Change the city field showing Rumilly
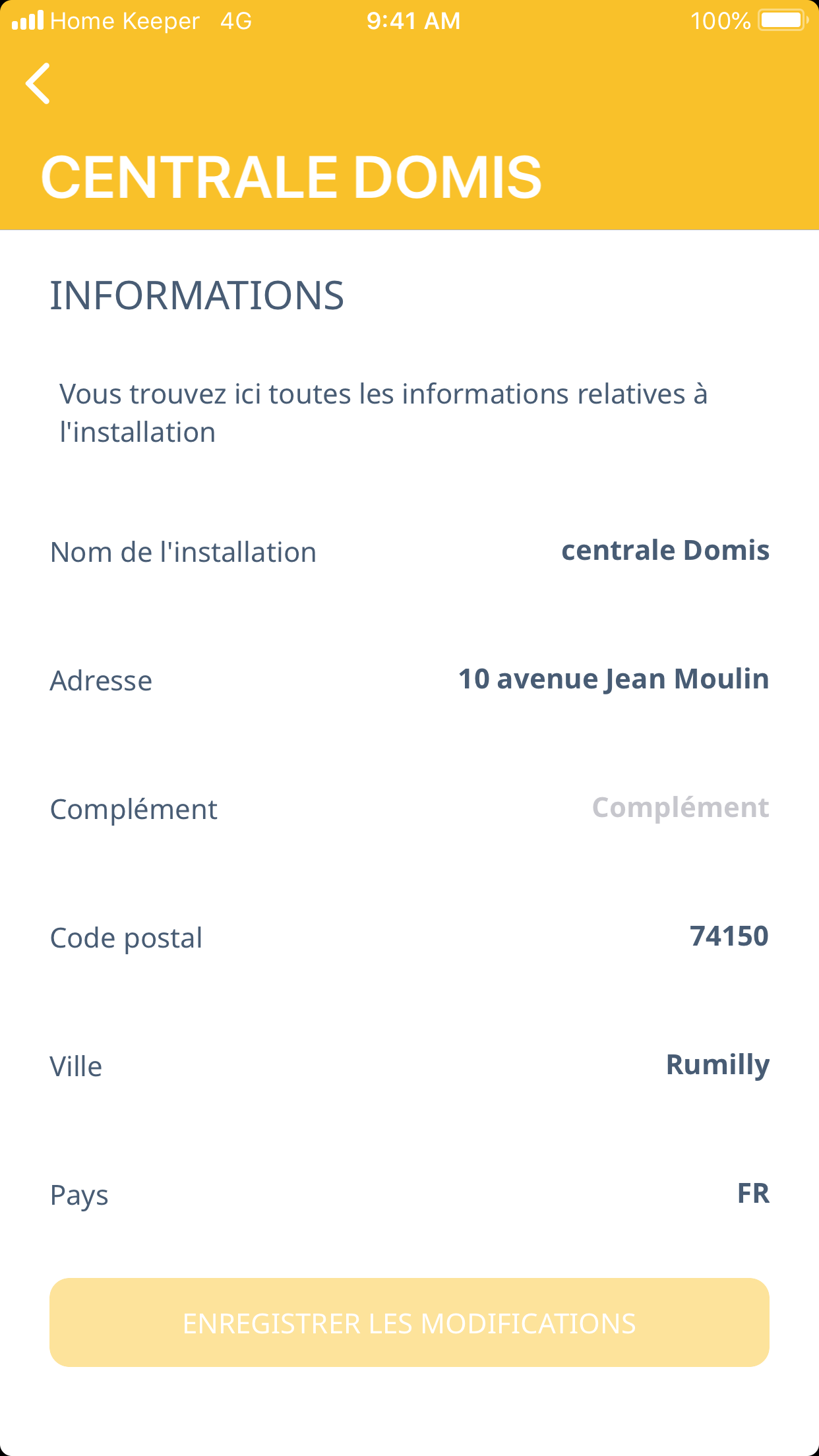This screenshot has height=1456, width=819. point(717,1065)
